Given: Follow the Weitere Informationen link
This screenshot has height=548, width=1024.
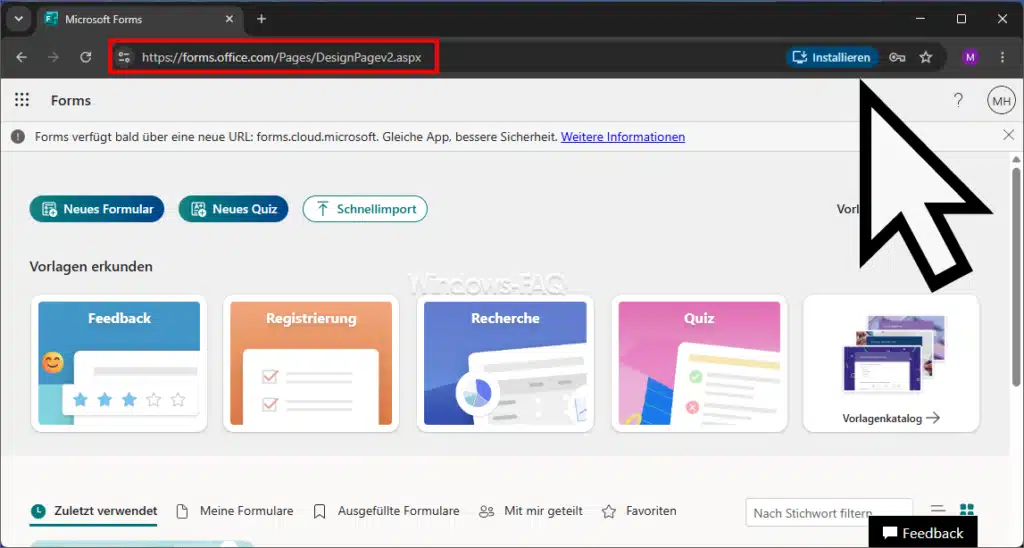Looking at the screenshot, I should click(x=623, y=137).
